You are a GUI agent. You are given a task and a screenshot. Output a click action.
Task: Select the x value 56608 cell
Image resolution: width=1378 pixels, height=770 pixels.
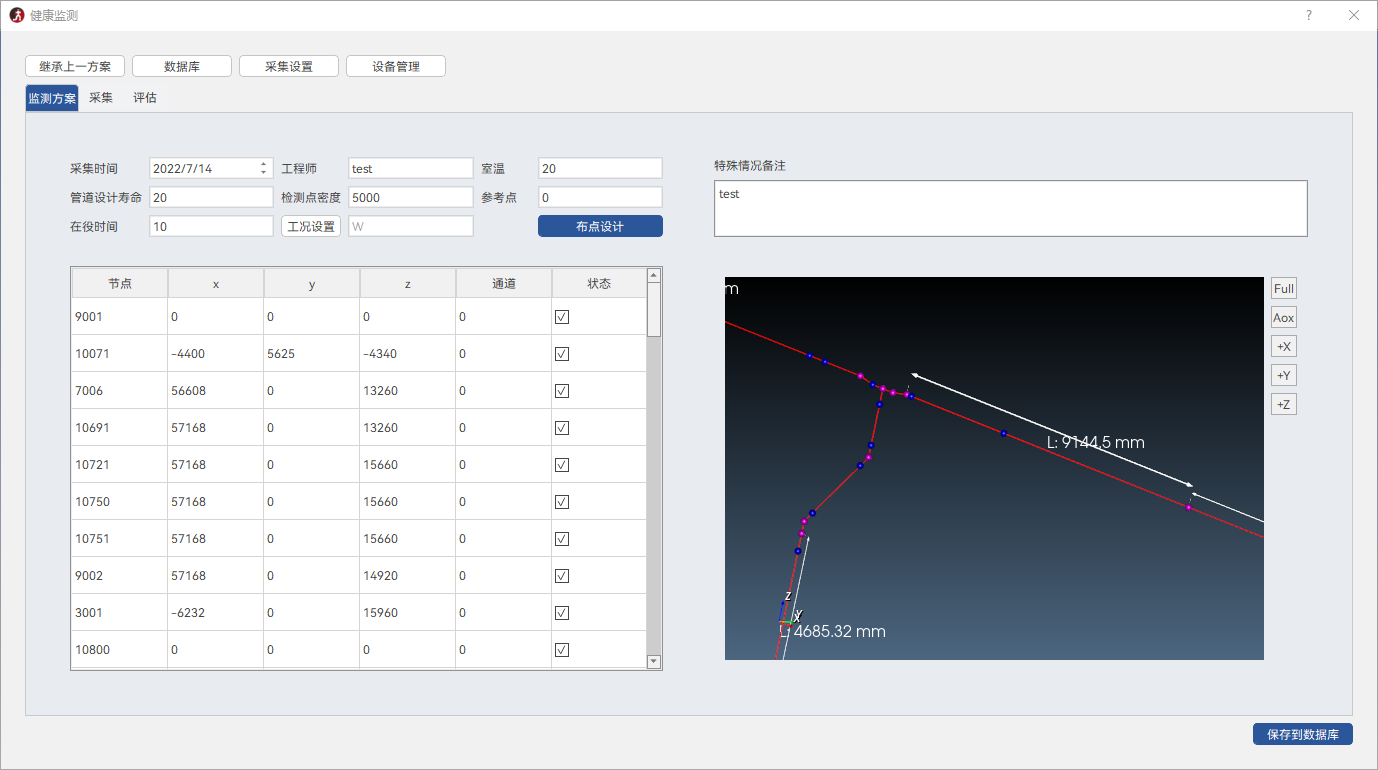216,390
